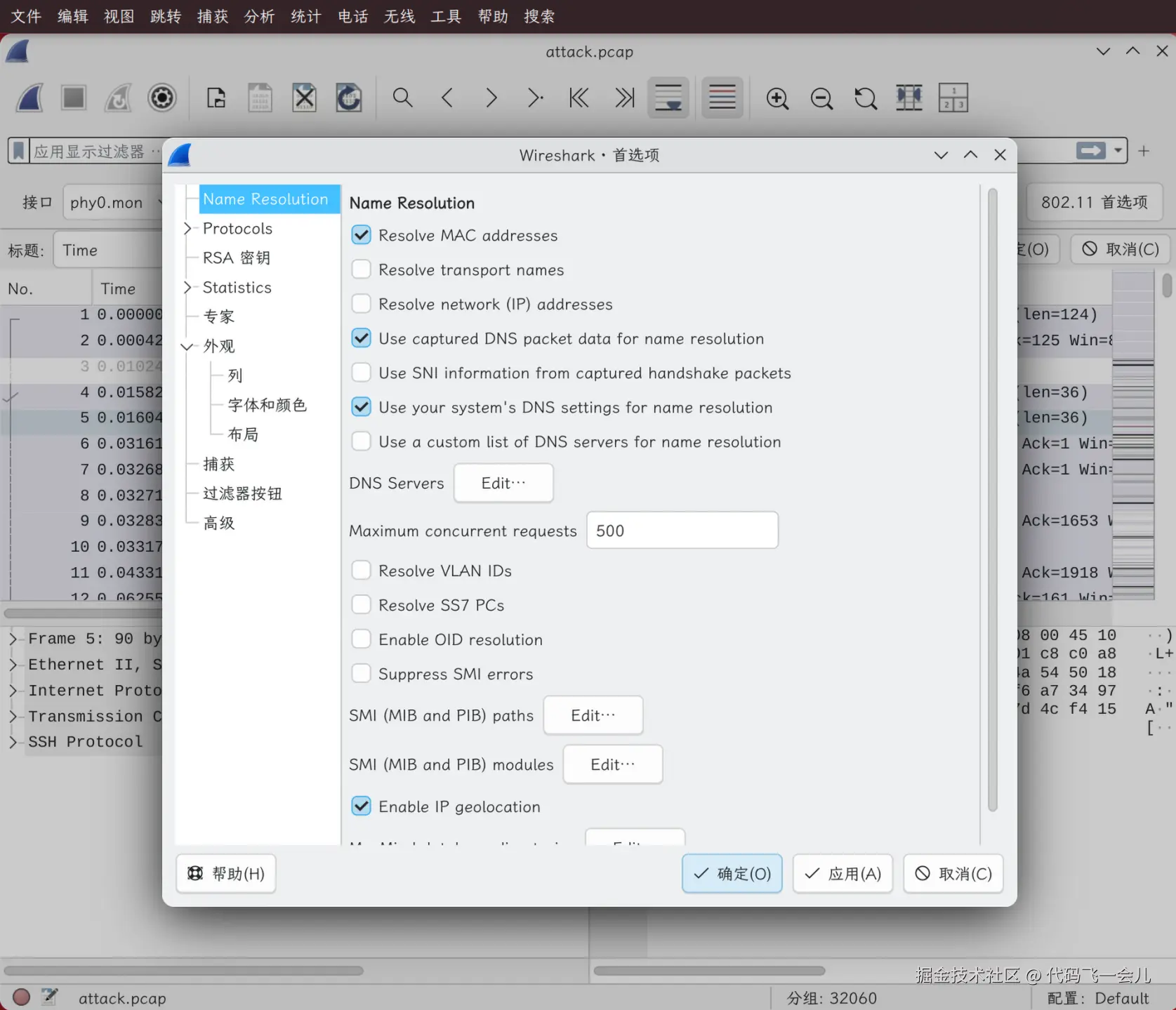Check Enable OID resolution
Screen dimensions: 1176x1010
[361, 639]
